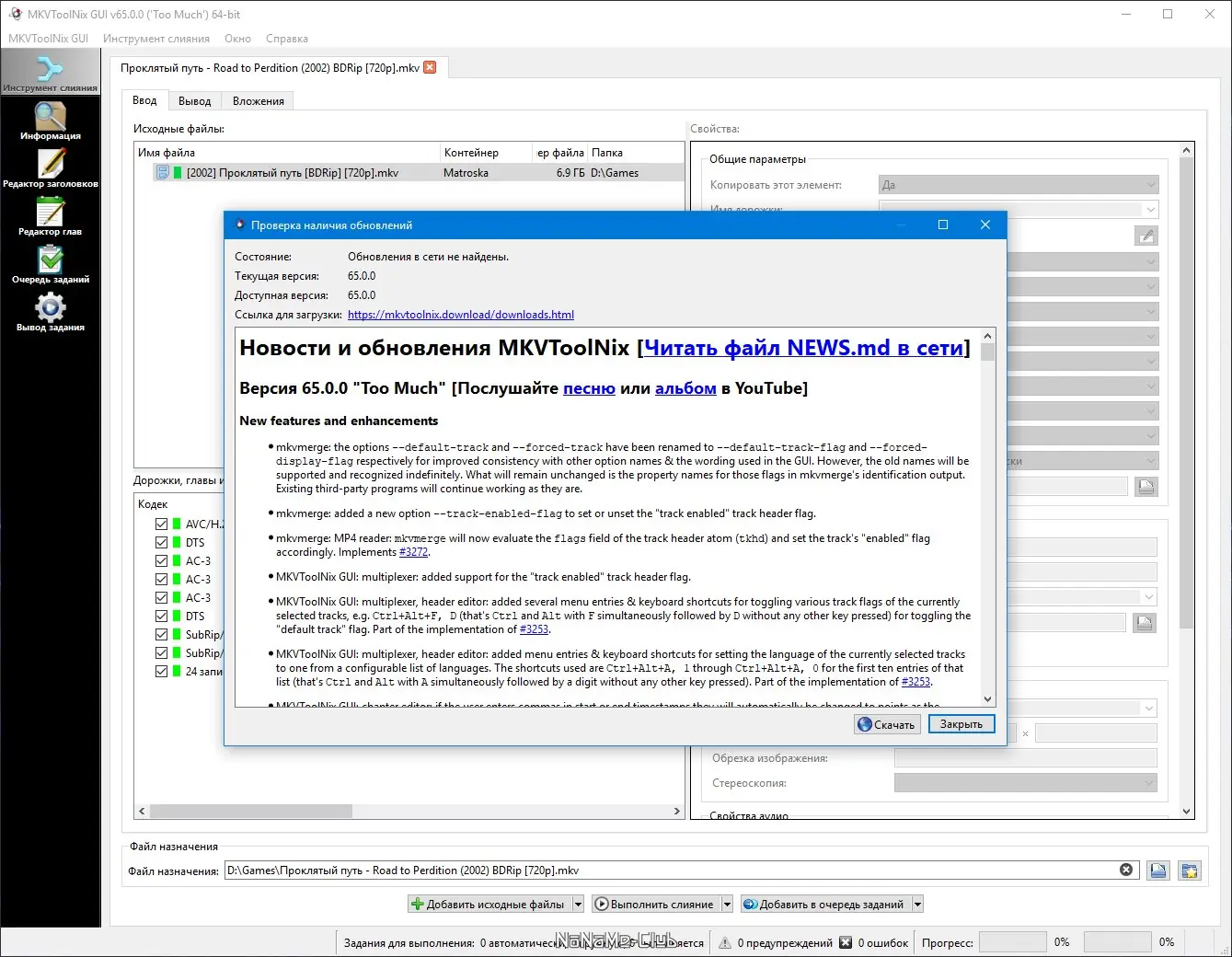1232x957 pixels.
Task: Open issue link #3272
Action: [x=413, y=552]
